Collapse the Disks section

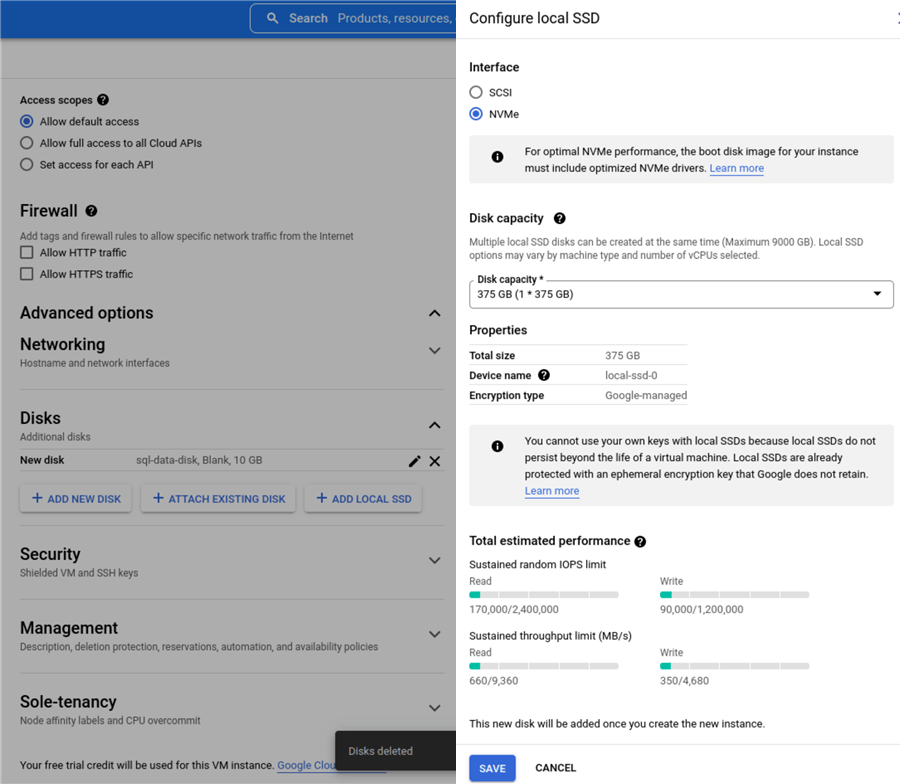[435, 425]
